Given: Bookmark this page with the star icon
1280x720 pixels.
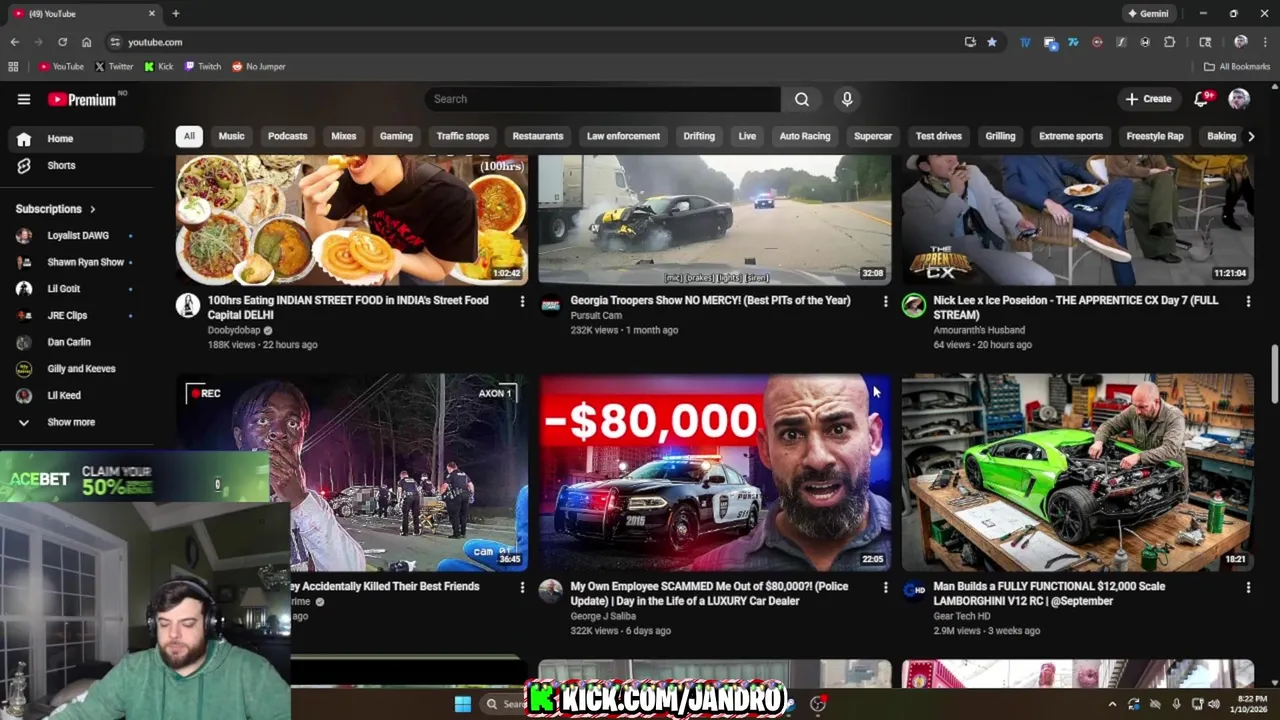Looking at the screenshot, I should pos(992,42).
